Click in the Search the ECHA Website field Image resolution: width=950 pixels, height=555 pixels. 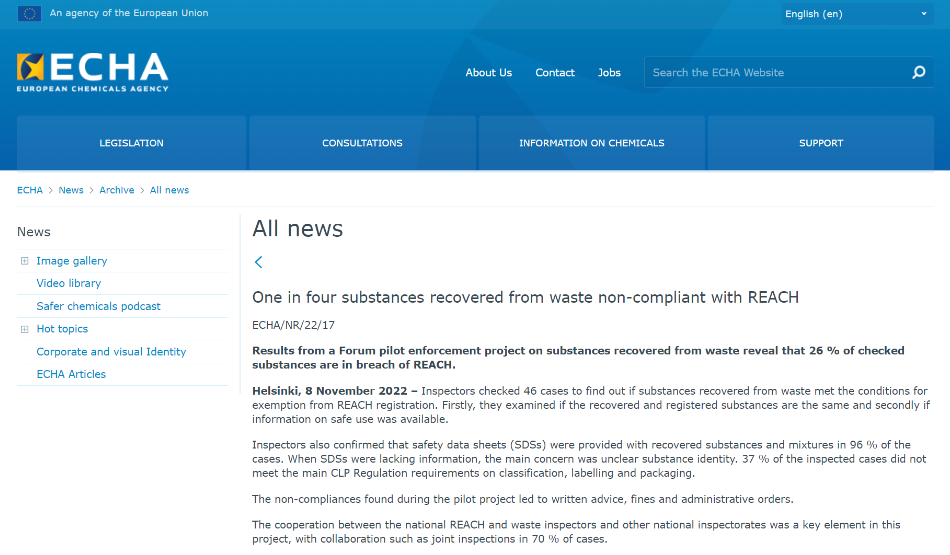pyautogui.click(x=775, y=73)
